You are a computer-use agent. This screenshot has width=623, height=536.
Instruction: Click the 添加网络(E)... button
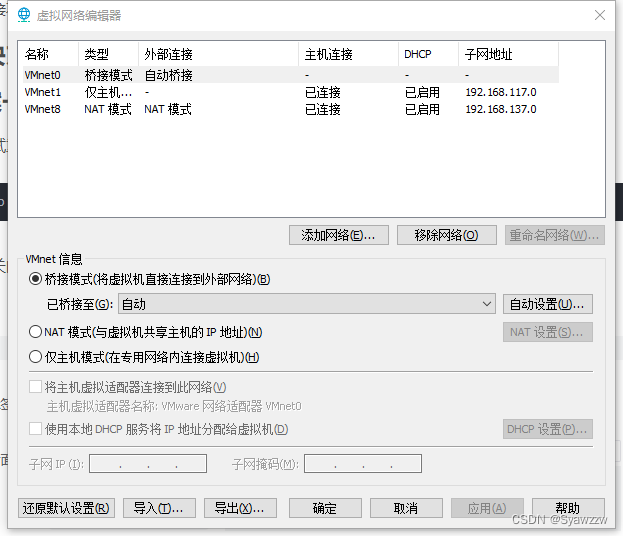pyautogui.click(x=339, y=235)
